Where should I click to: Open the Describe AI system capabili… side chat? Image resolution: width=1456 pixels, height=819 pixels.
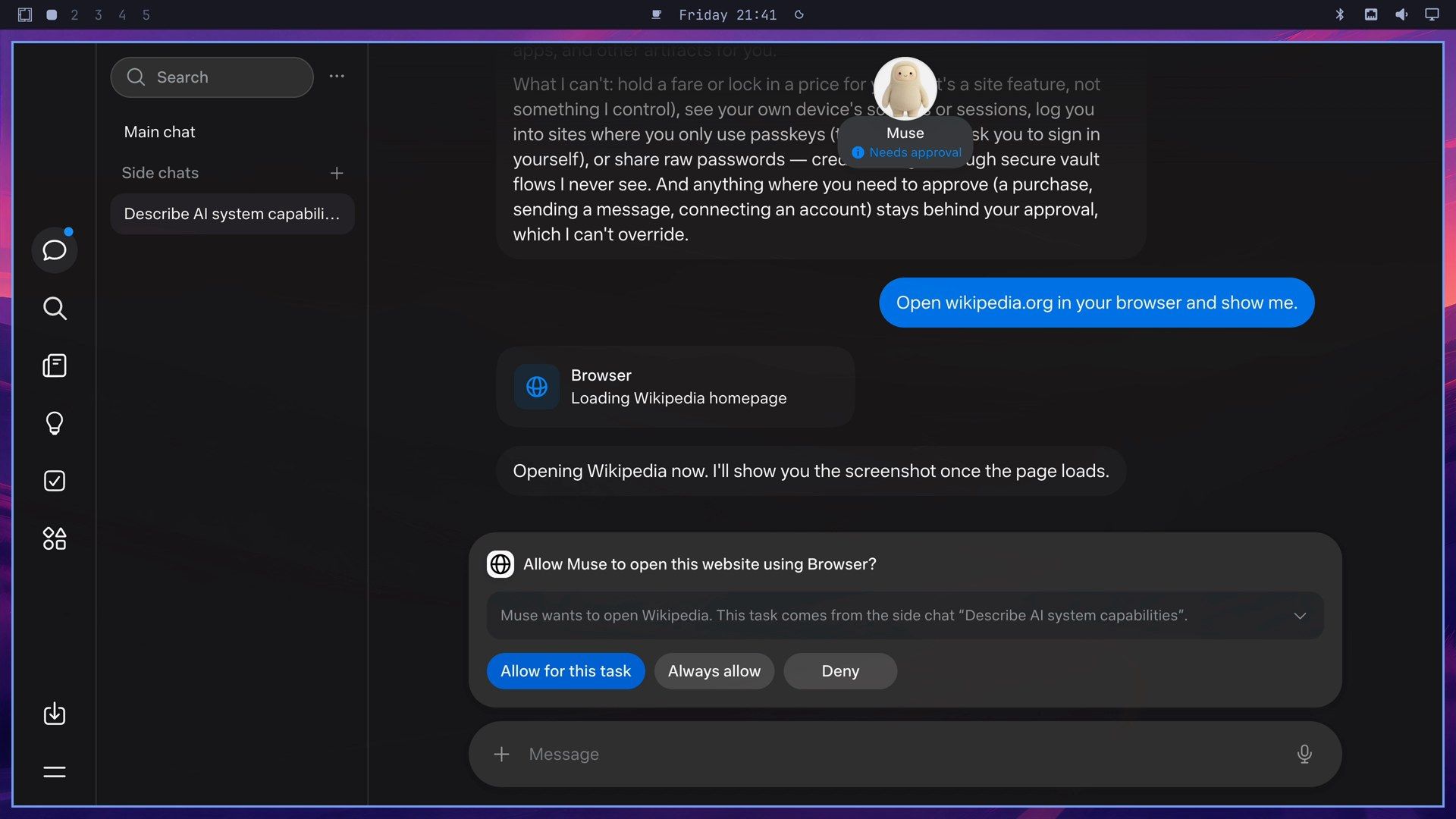coord(232,214)
